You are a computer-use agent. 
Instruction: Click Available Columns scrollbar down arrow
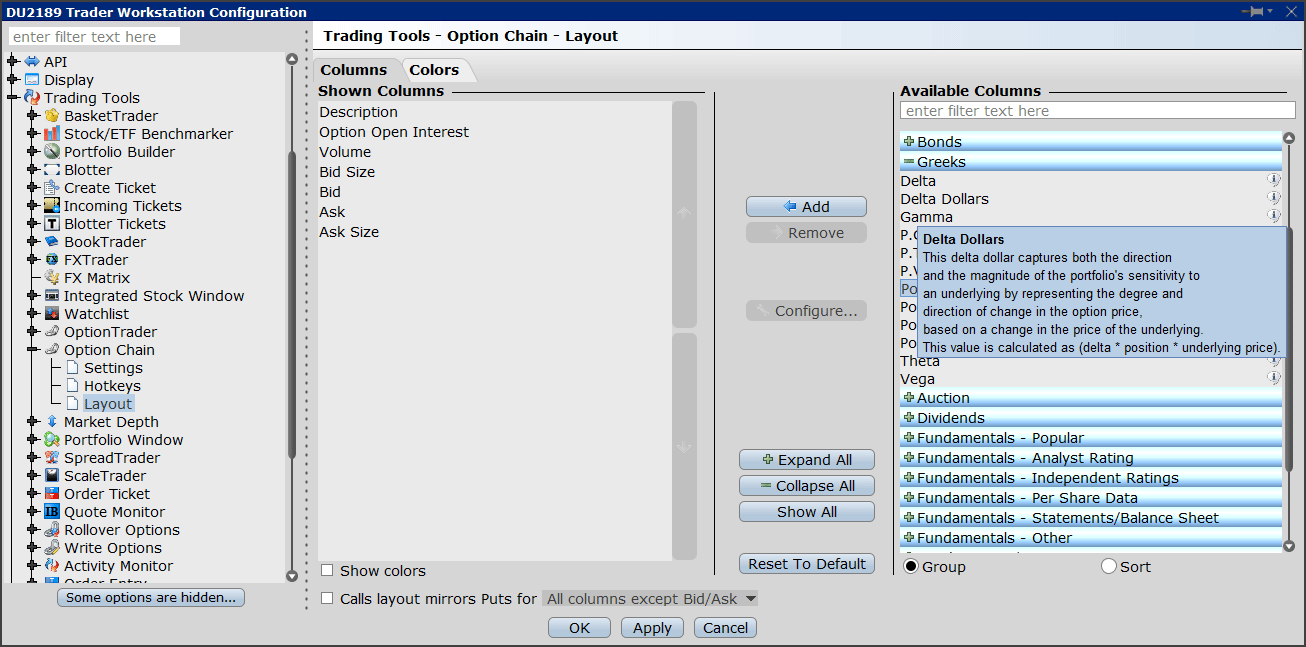(x=1289, y=546)
